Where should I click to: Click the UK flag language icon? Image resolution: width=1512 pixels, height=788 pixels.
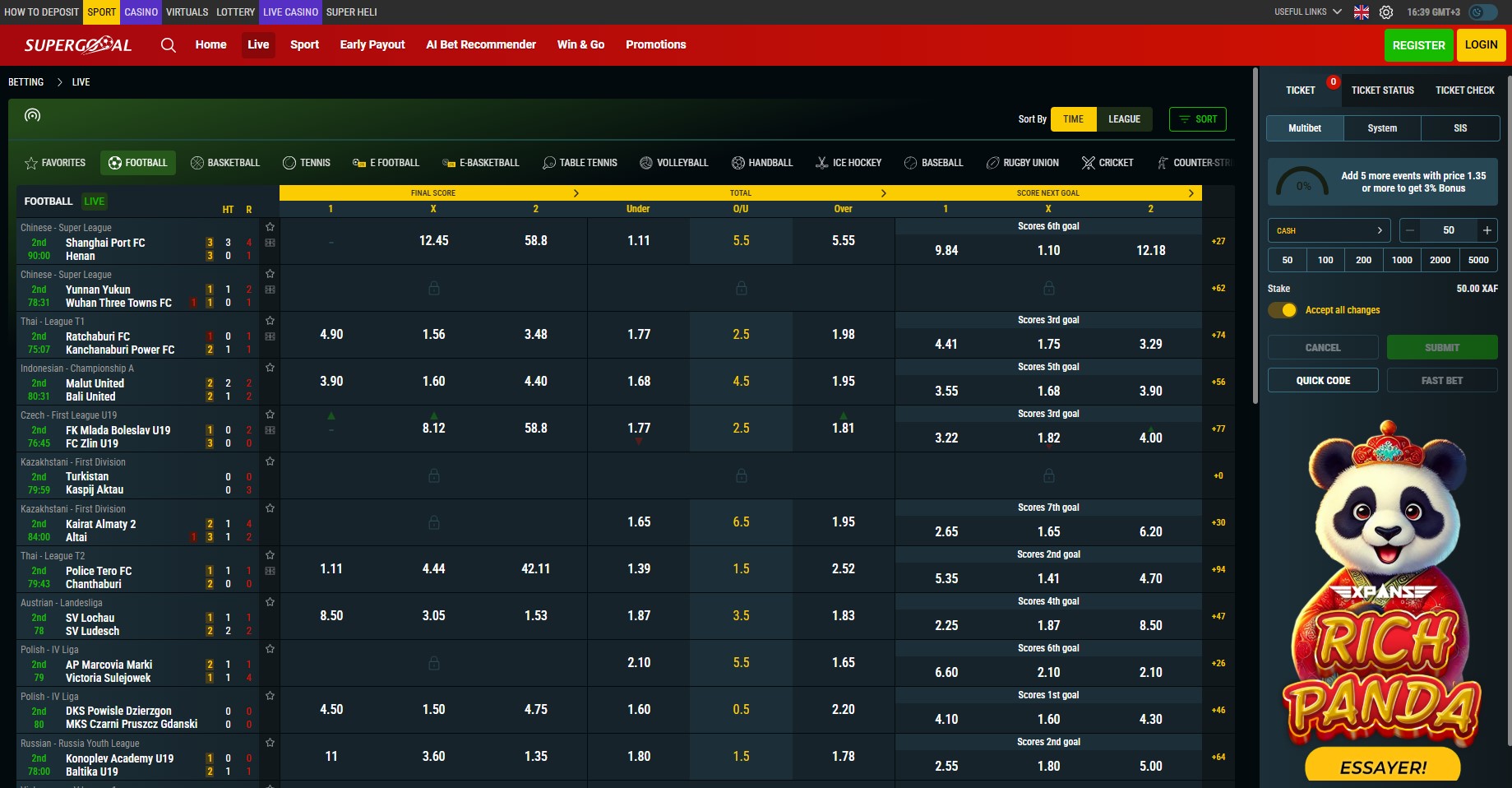(1362, 12)
